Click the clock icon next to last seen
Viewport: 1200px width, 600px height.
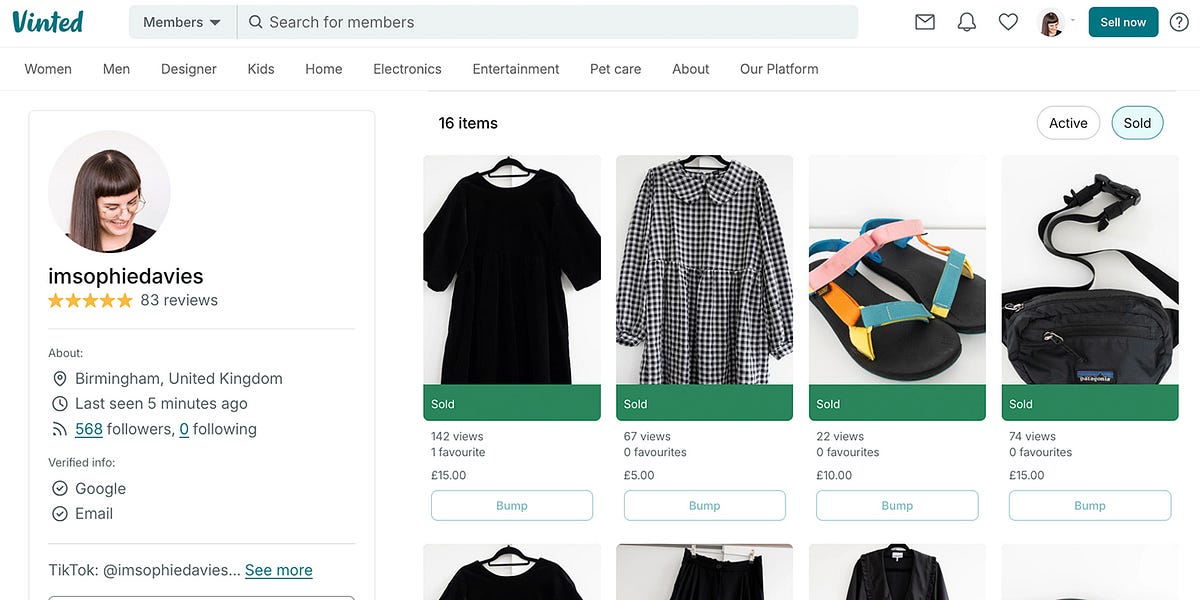pos(60,403)
